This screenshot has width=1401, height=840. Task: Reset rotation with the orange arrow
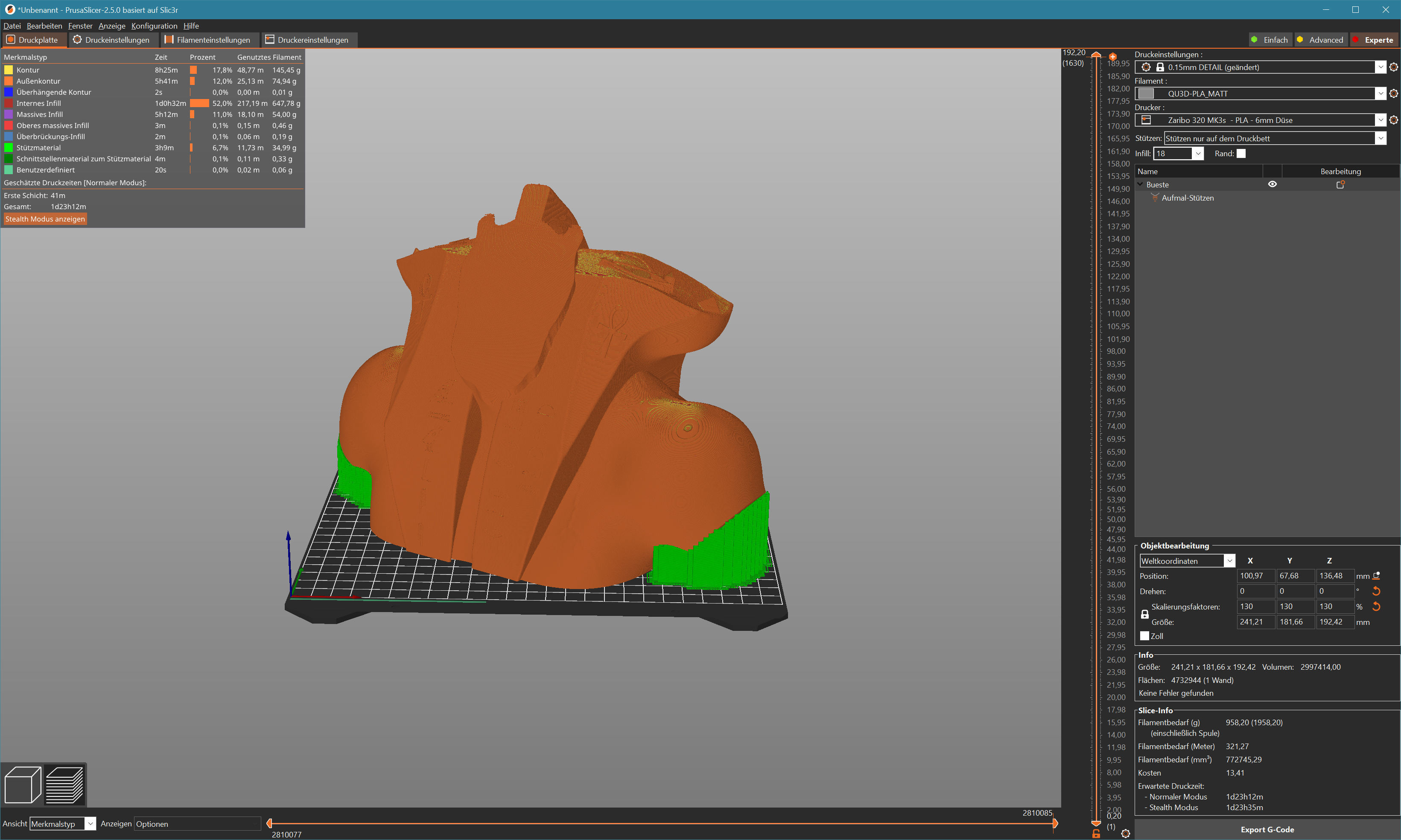[1377, 591]
